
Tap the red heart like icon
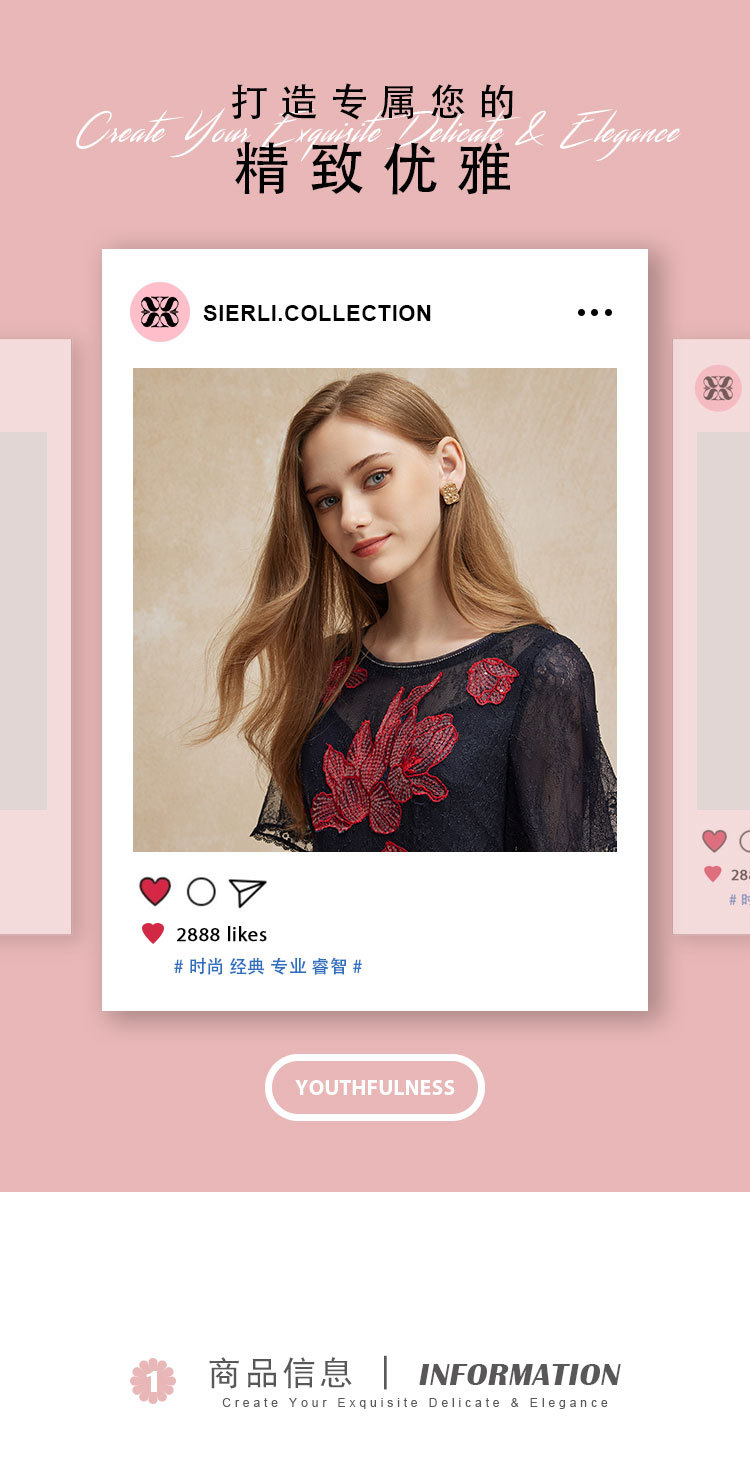155,891
